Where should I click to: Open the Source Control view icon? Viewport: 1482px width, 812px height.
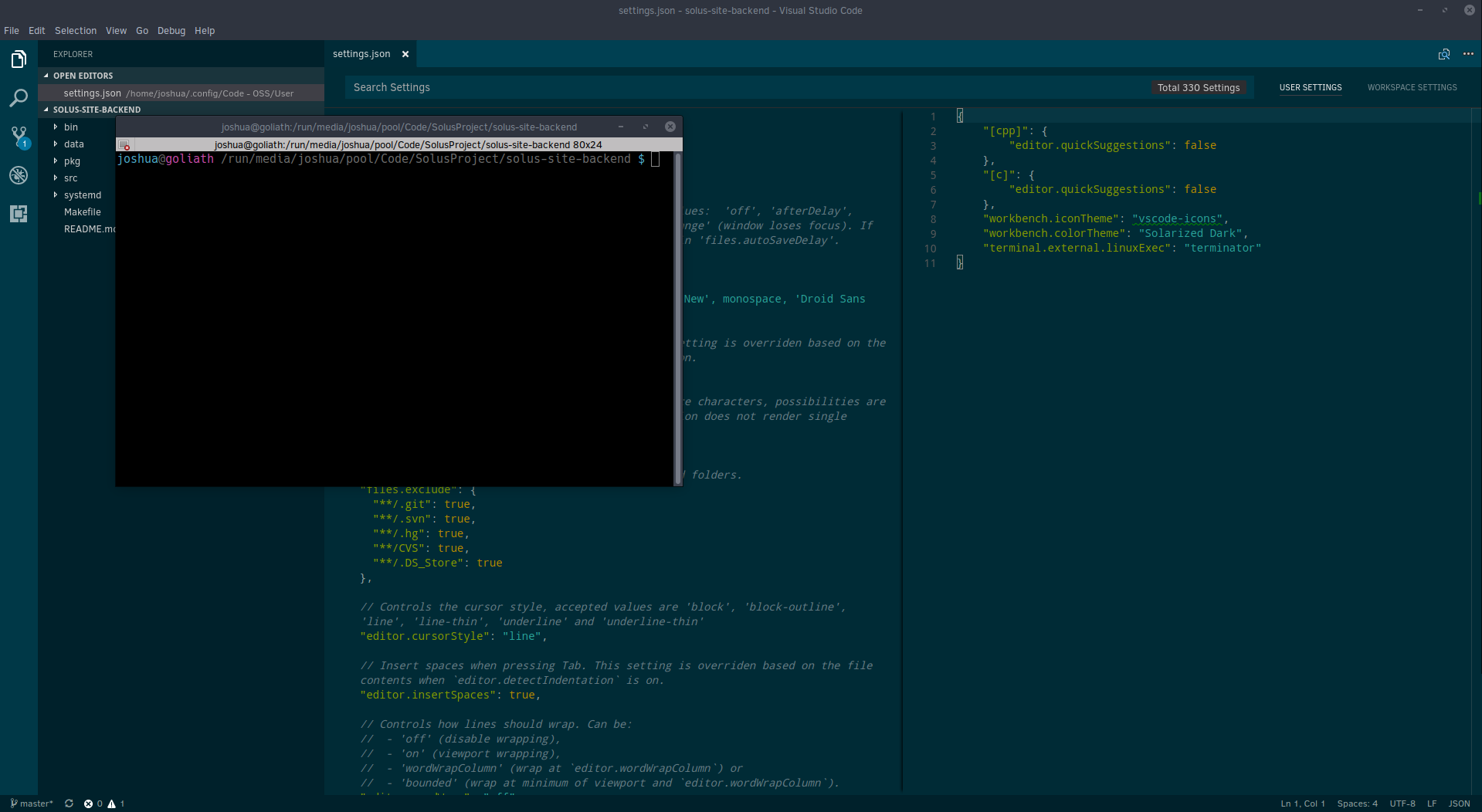point(19,137)
